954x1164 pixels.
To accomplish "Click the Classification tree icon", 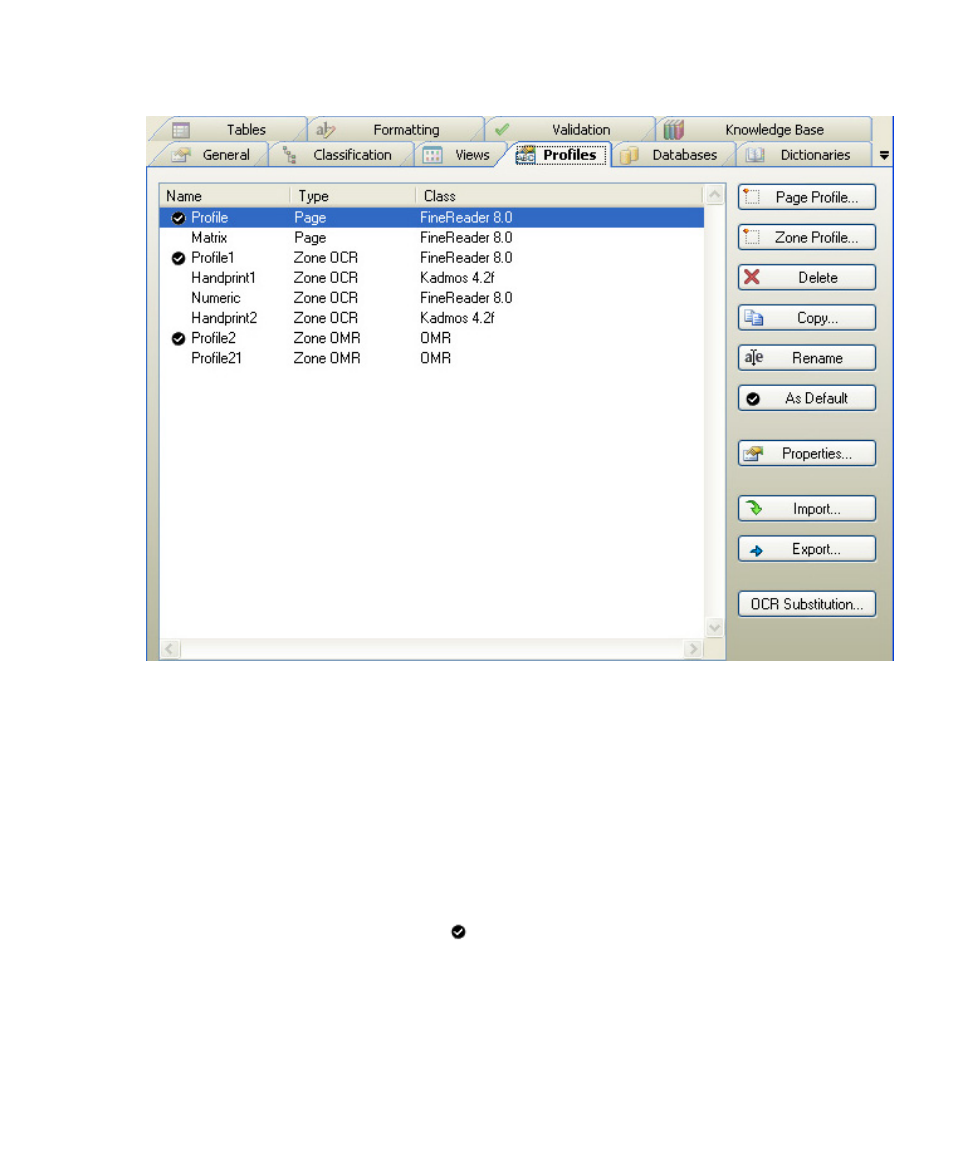I will (290, 155).
